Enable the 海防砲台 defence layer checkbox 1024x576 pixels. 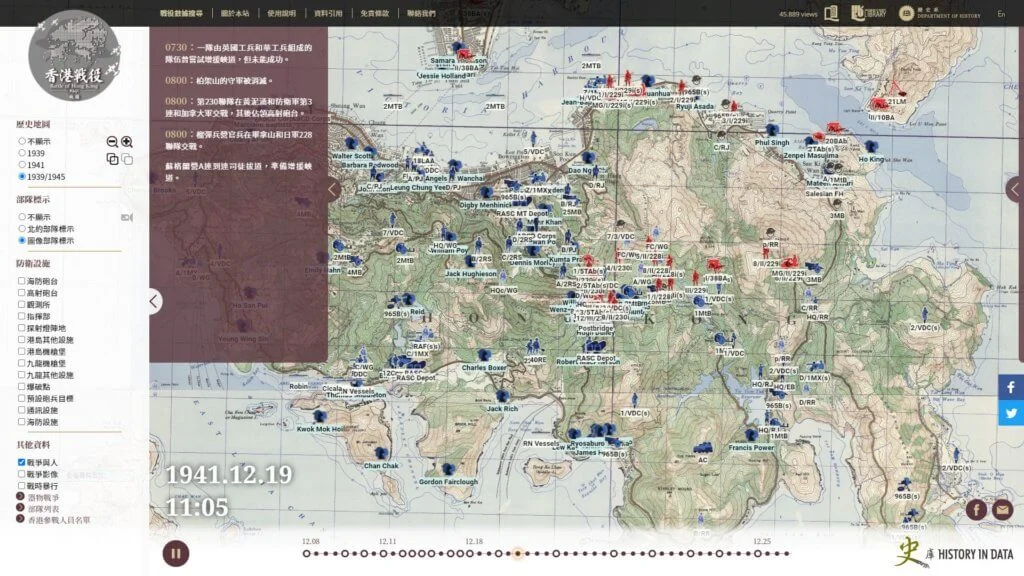point(22,281)
